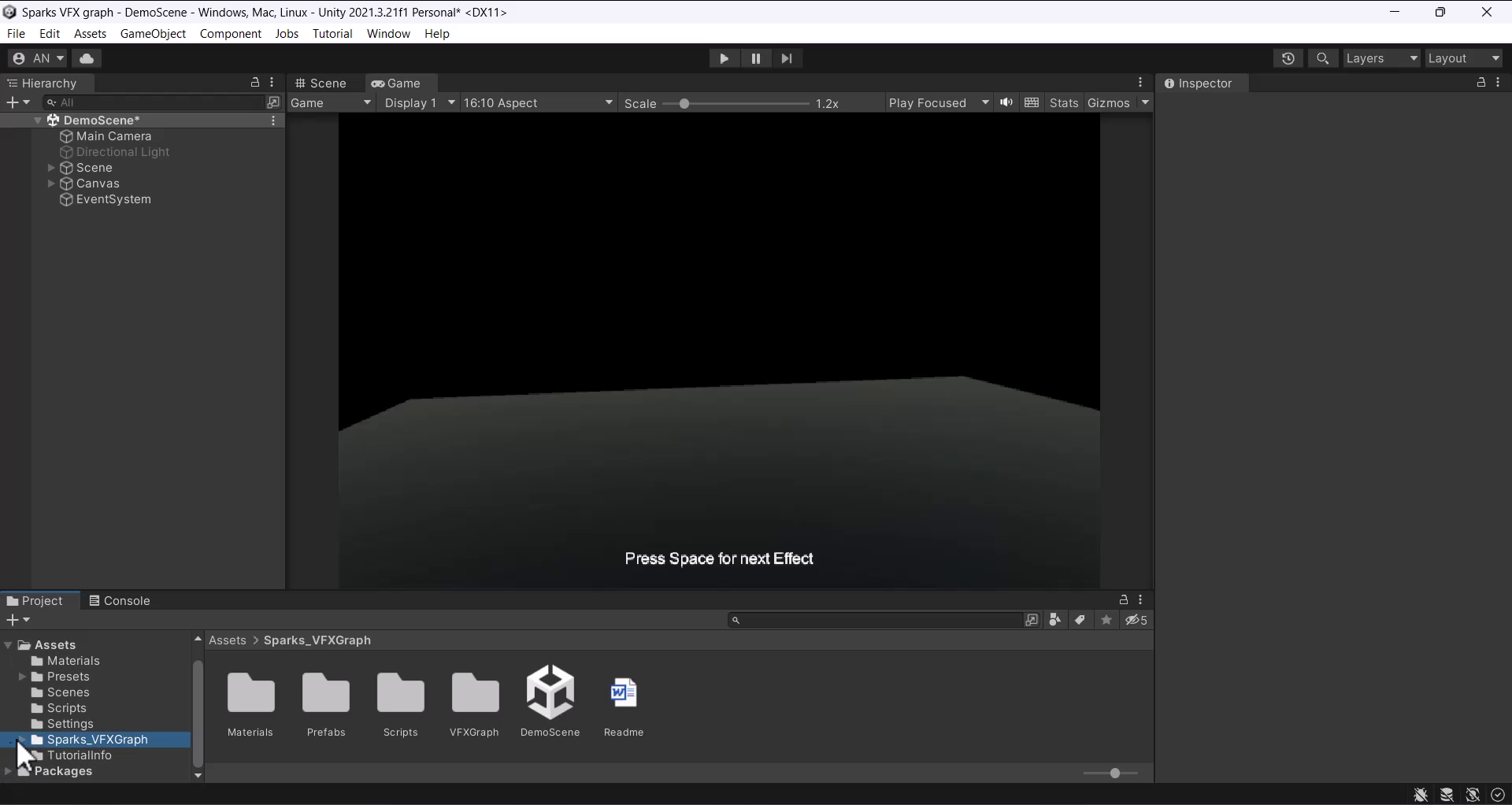Open Hierarchy panel three-dot menu
The image size is (1512, 805).
pos(272,83)
